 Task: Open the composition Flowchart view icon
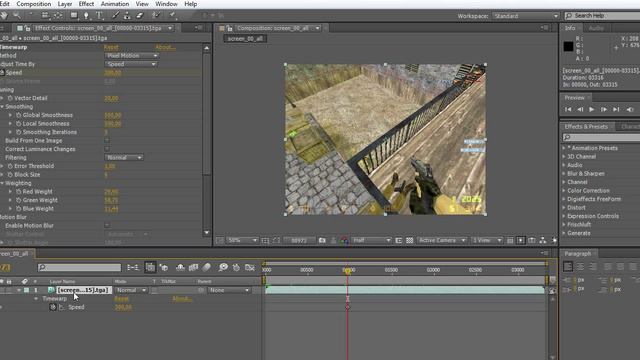[542, 240]
